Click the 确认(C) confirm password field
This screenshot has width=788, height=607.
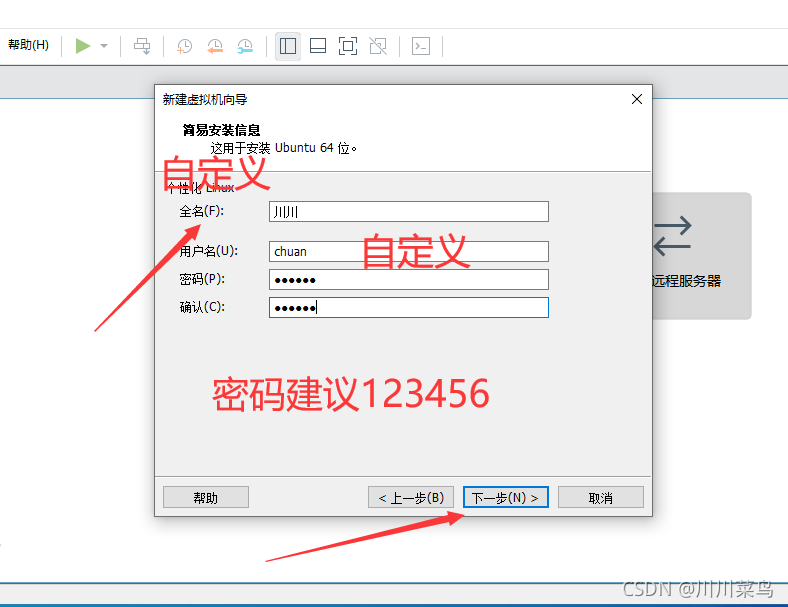[409, 308]
